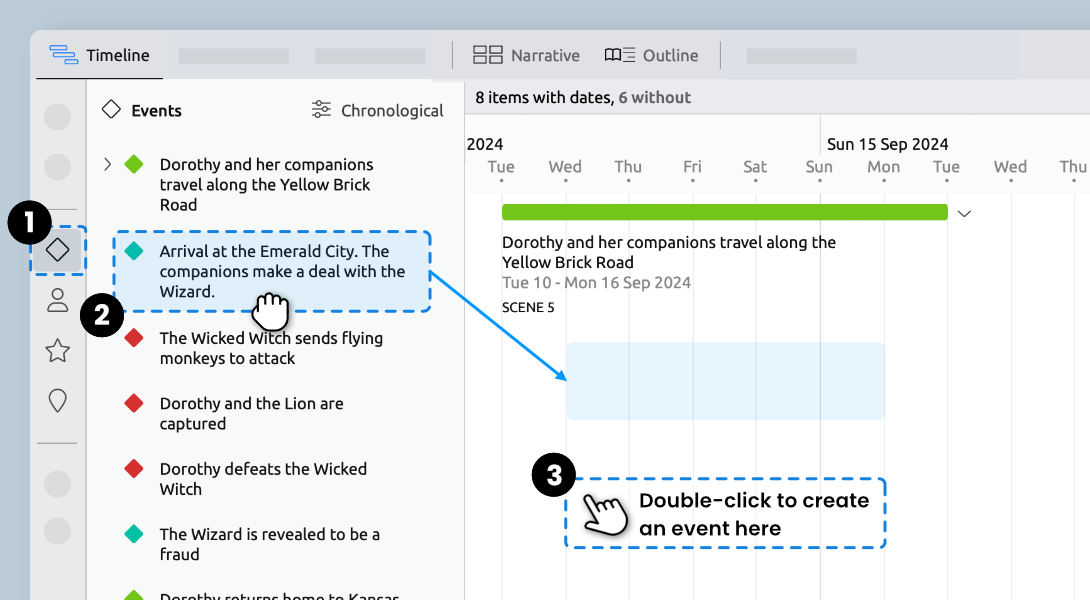Viewport: 1090px width, 600px height.
Task: Click the diamond icon beside Events header
Action: (111, 109)
